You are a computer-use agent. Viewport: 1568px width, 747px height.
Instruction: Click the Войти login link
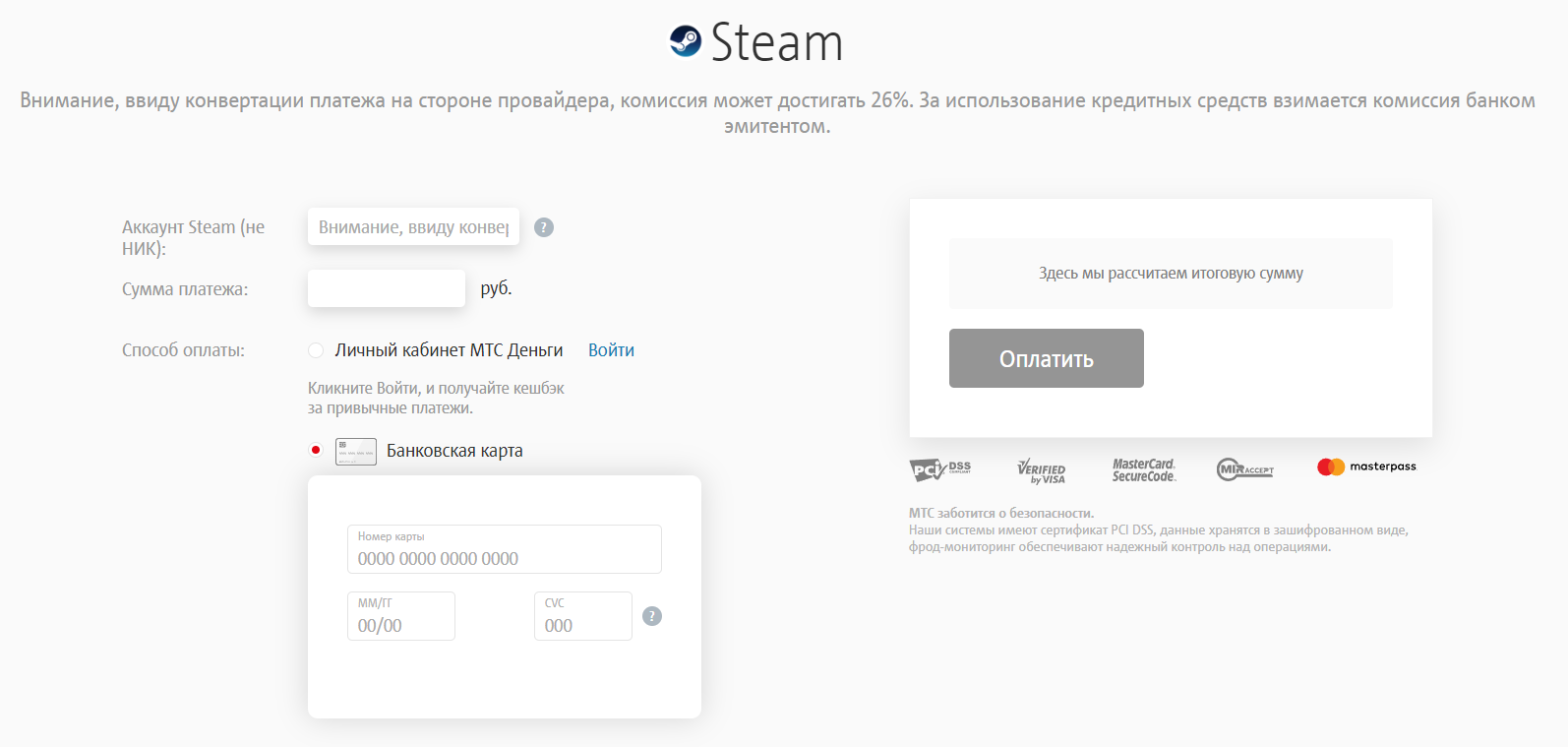point(611,350)
